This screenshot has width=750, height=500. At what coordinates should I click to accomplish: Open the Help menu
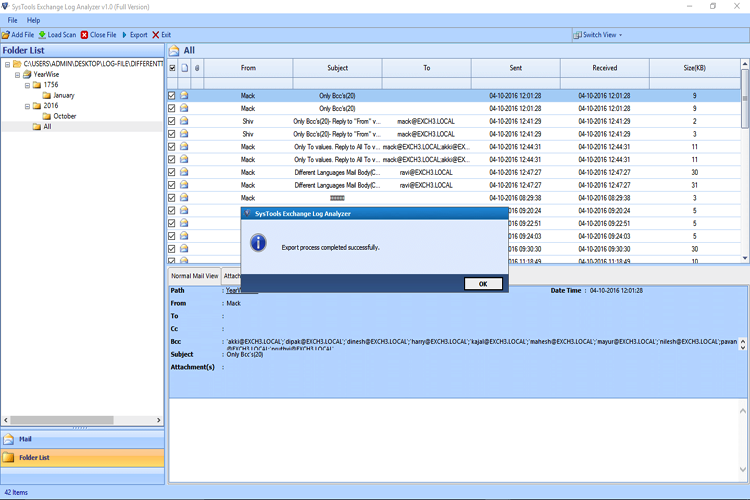point(33,20)
